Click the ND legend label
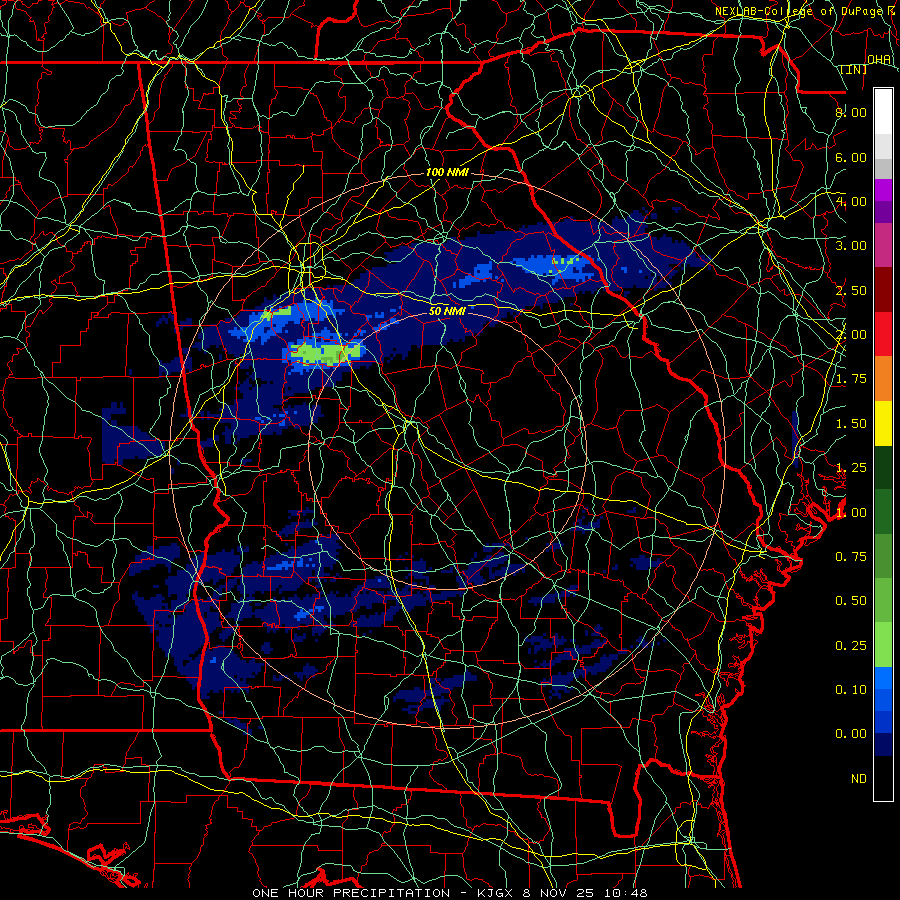 859,779
